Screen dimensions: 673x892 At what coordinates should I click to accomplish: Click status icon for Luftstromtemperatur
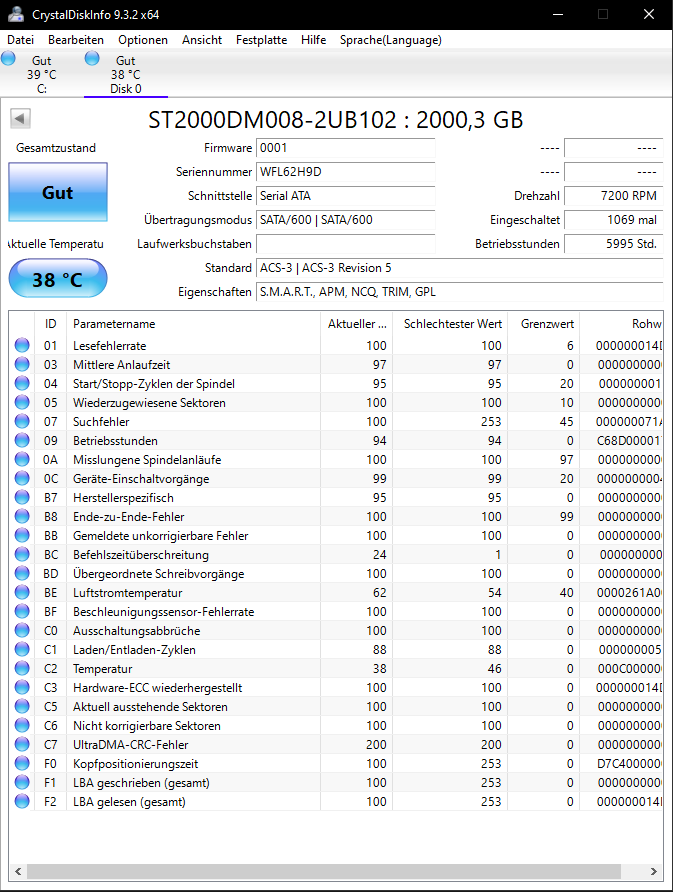[22, 592]
